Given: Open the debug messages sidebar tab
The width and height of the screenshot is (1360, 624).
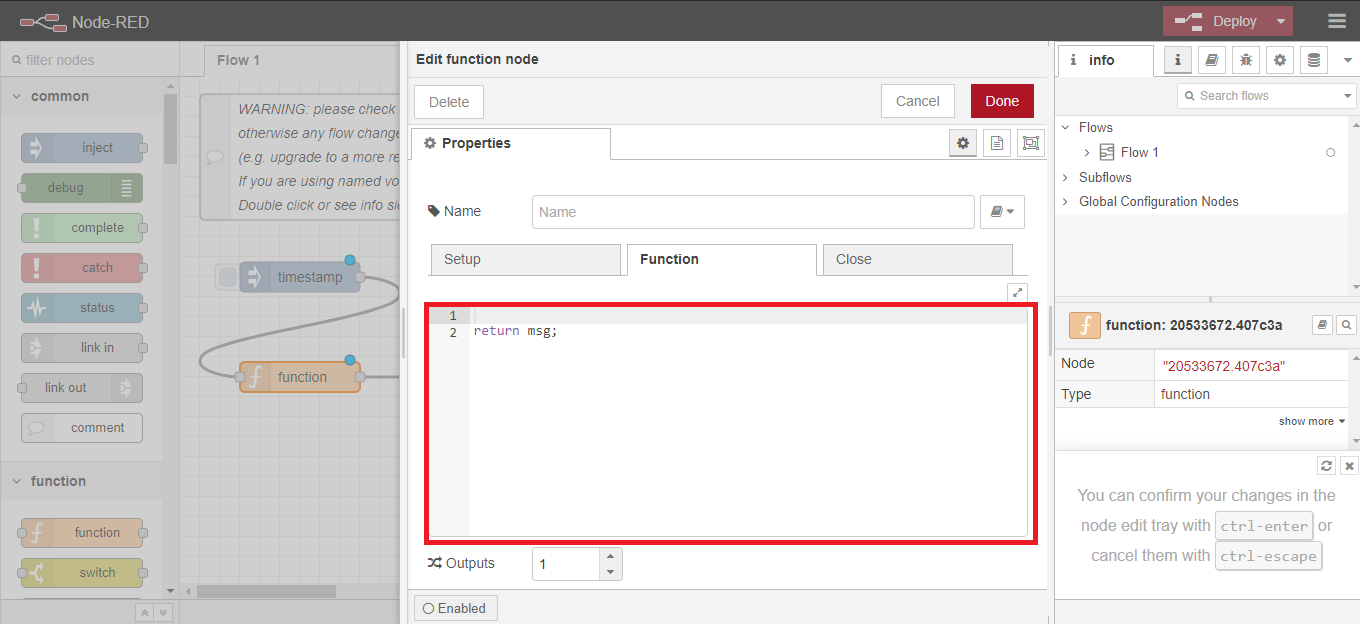Looking at the screenshot, I should (1245, 60).
